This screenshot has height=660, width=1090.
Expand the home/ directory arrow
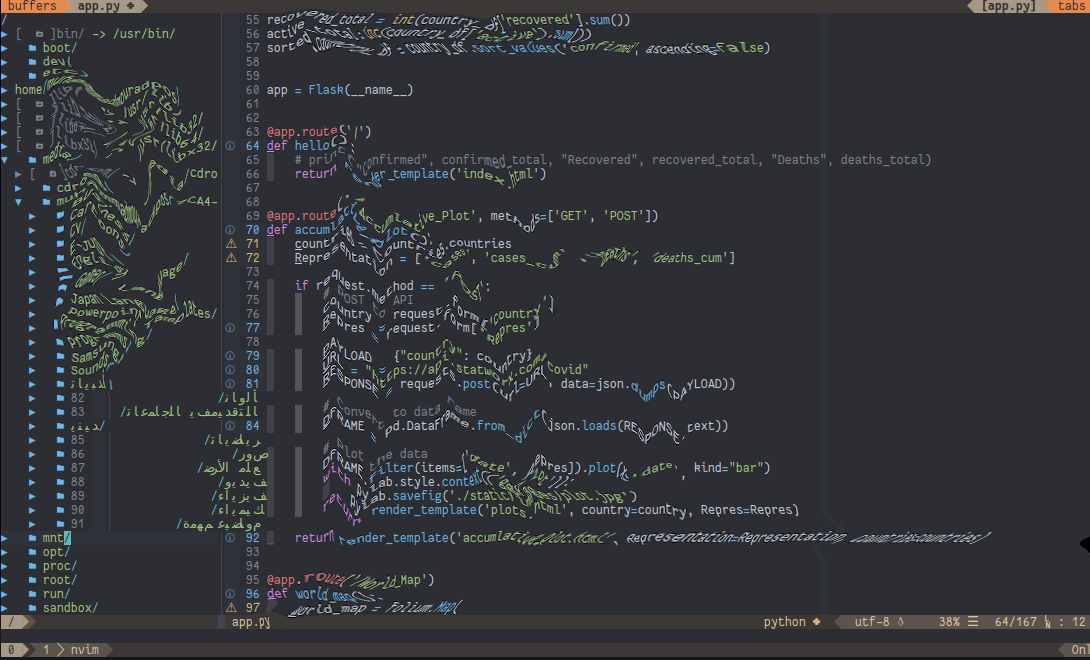[x=4, y=90]
